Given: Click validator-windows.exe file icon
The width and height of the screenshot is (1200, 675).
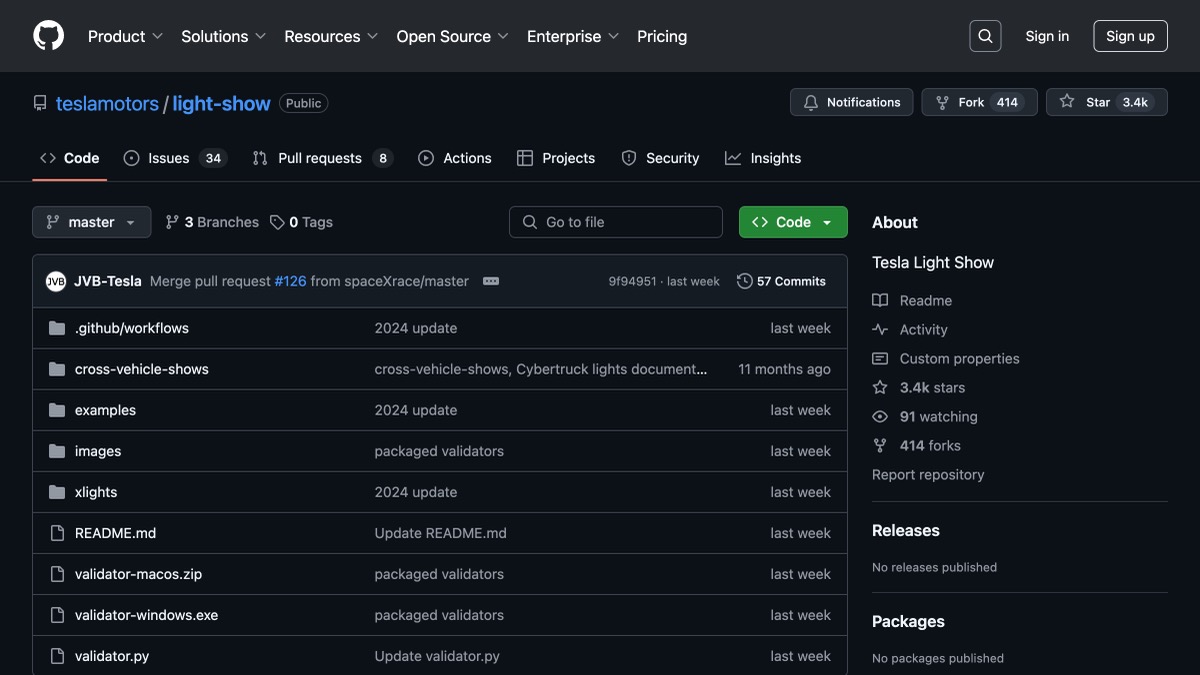Looking at the screenshot, I should pos(57,615).
